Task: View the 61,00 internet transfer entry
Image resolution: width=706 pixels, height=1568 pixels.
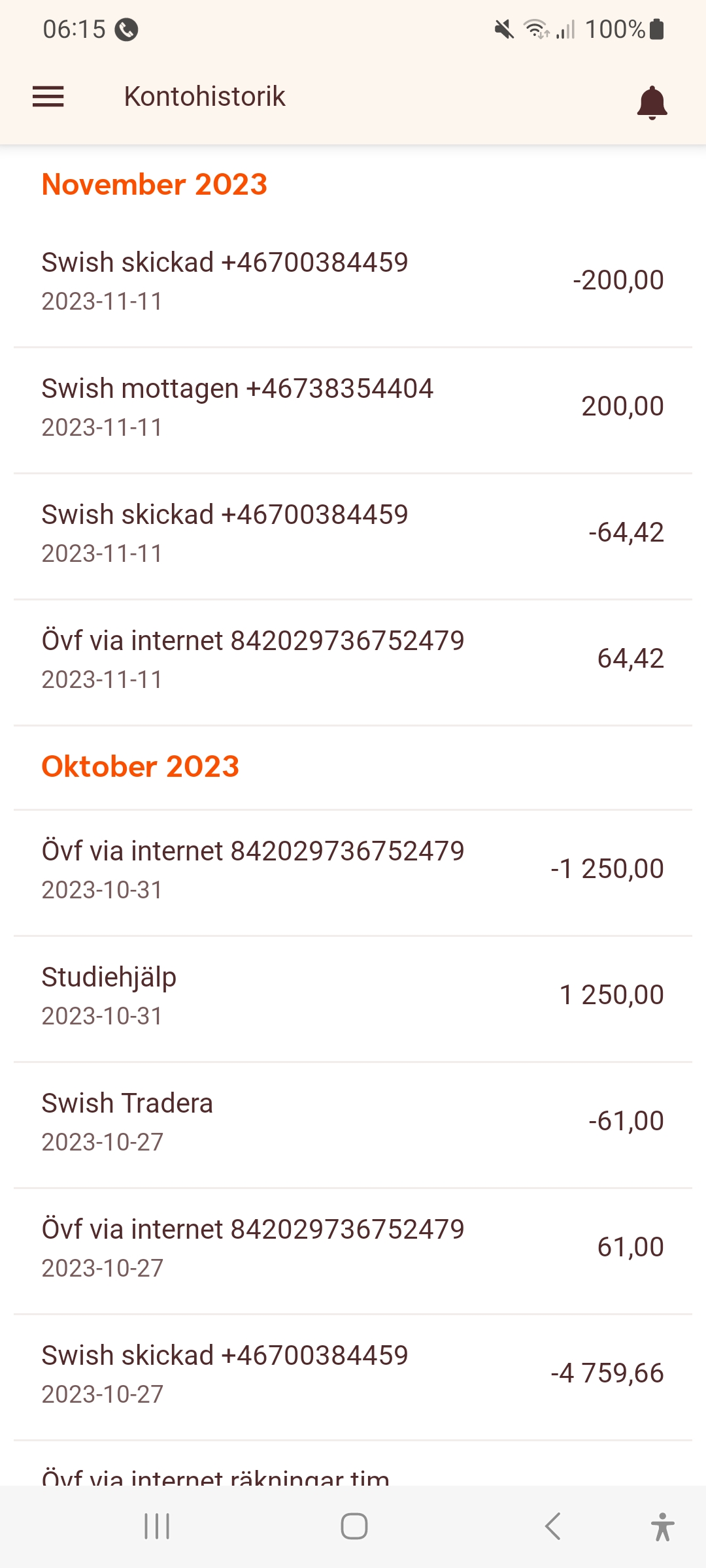Action: click(x=353, y=1248)
